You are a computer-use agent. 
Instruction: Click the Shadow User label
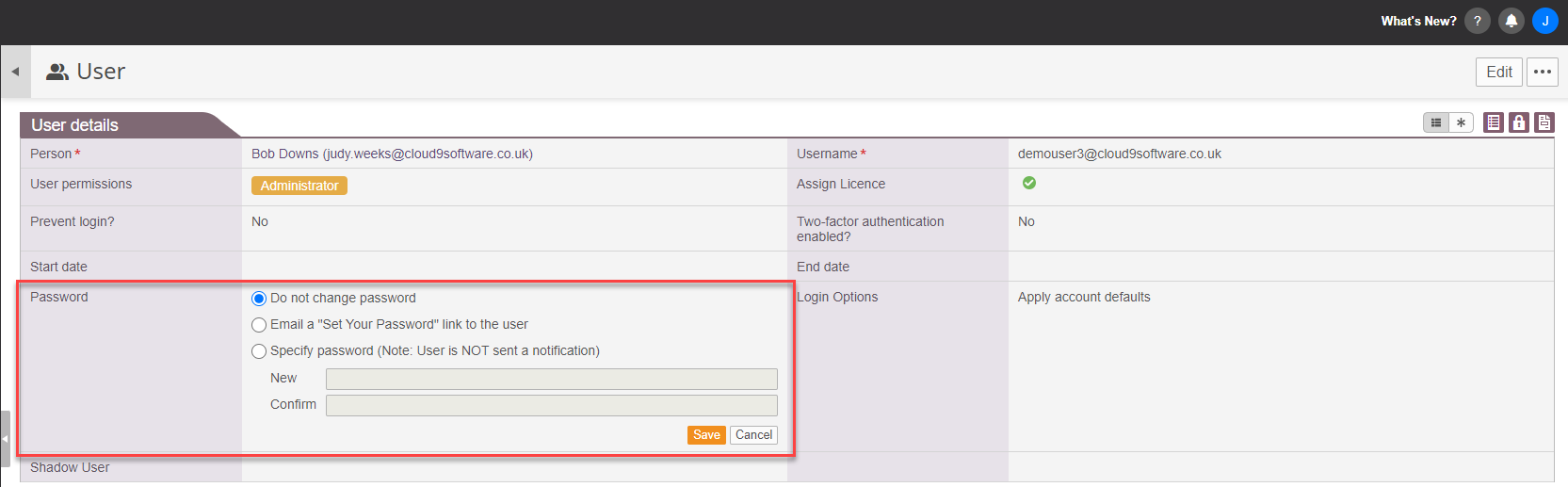pyautogui.click(x=70, y=467)
